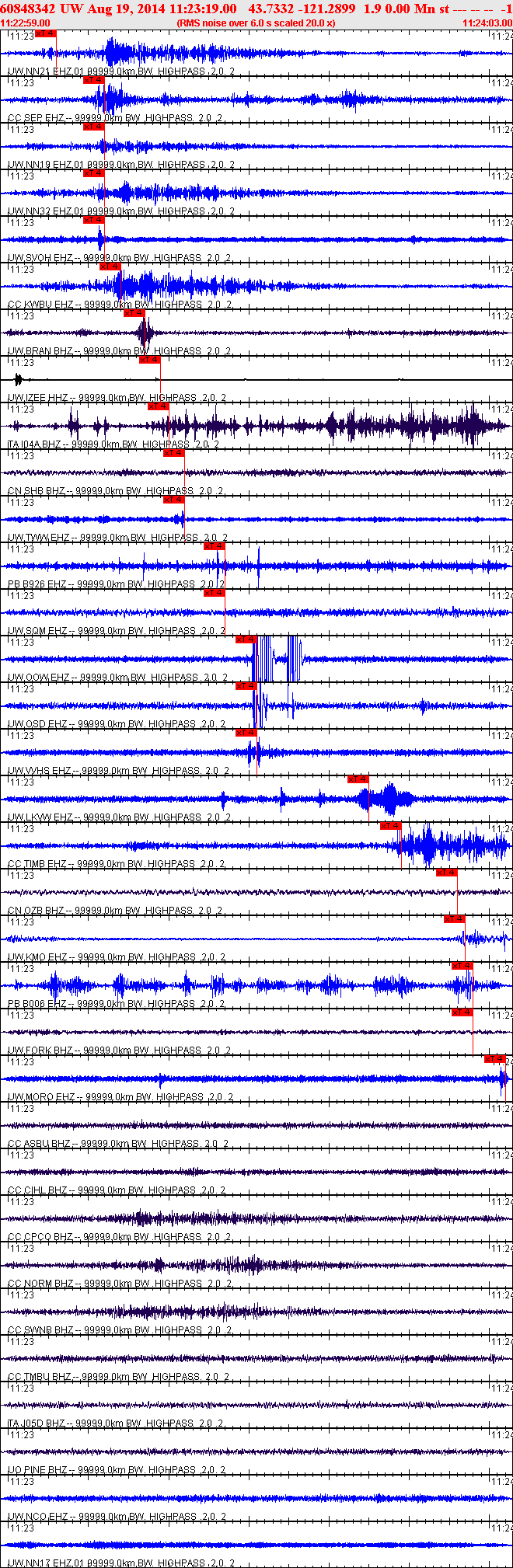Click the UW.NN17 EHZ.01 station label
Image resolution: width=513 pixels, height=1568 pixels.
tap(44, 1563)
